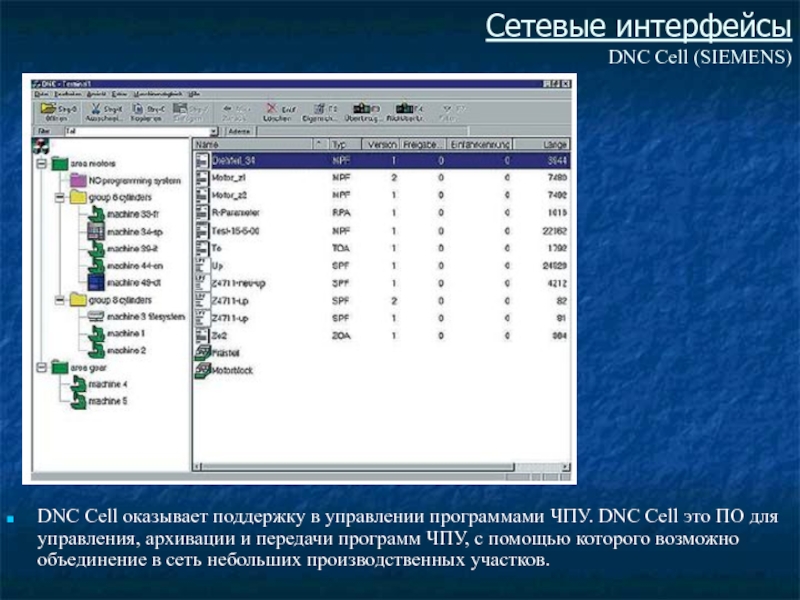Click into the Adresse field
The image size is (800, 600).
pyautogui.click(x=361, y=131)
